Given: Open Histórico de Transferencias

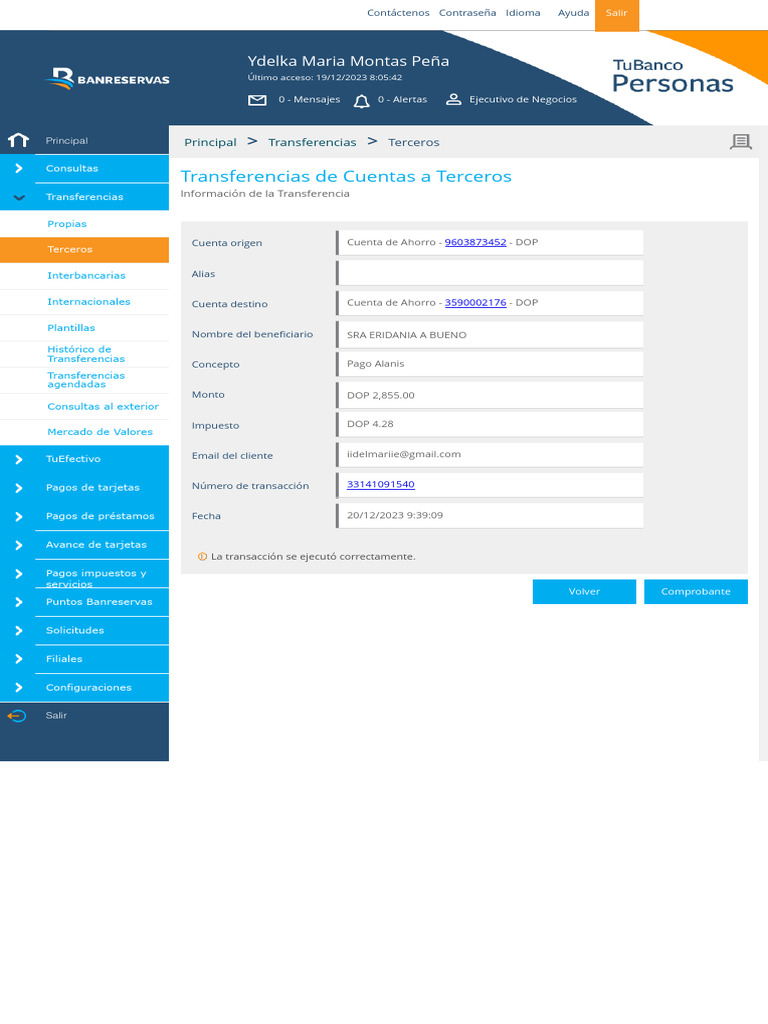Looking at the screenshot, I should click(x=84, y=354).
